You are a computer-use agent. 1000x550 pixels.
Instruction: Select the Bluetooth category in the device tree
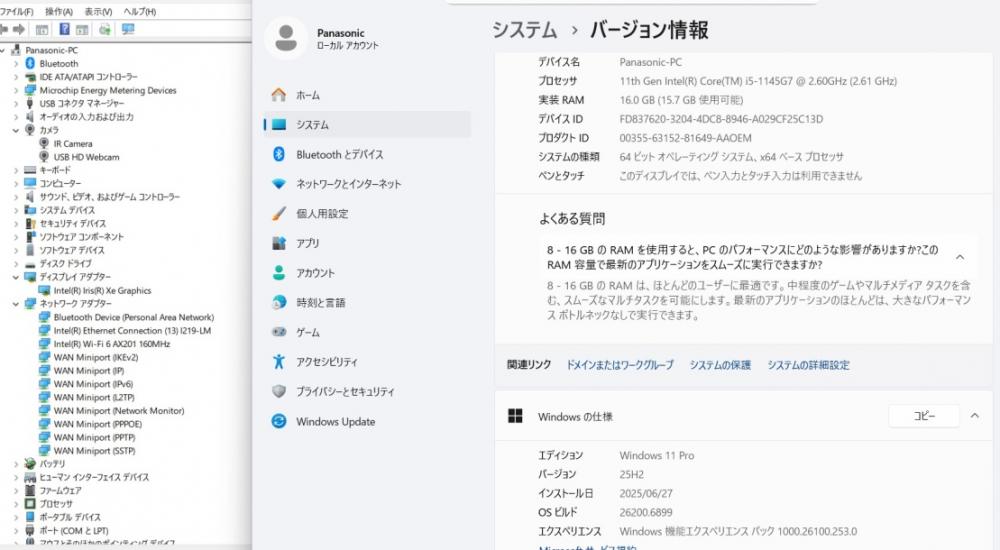pos(59,63)
